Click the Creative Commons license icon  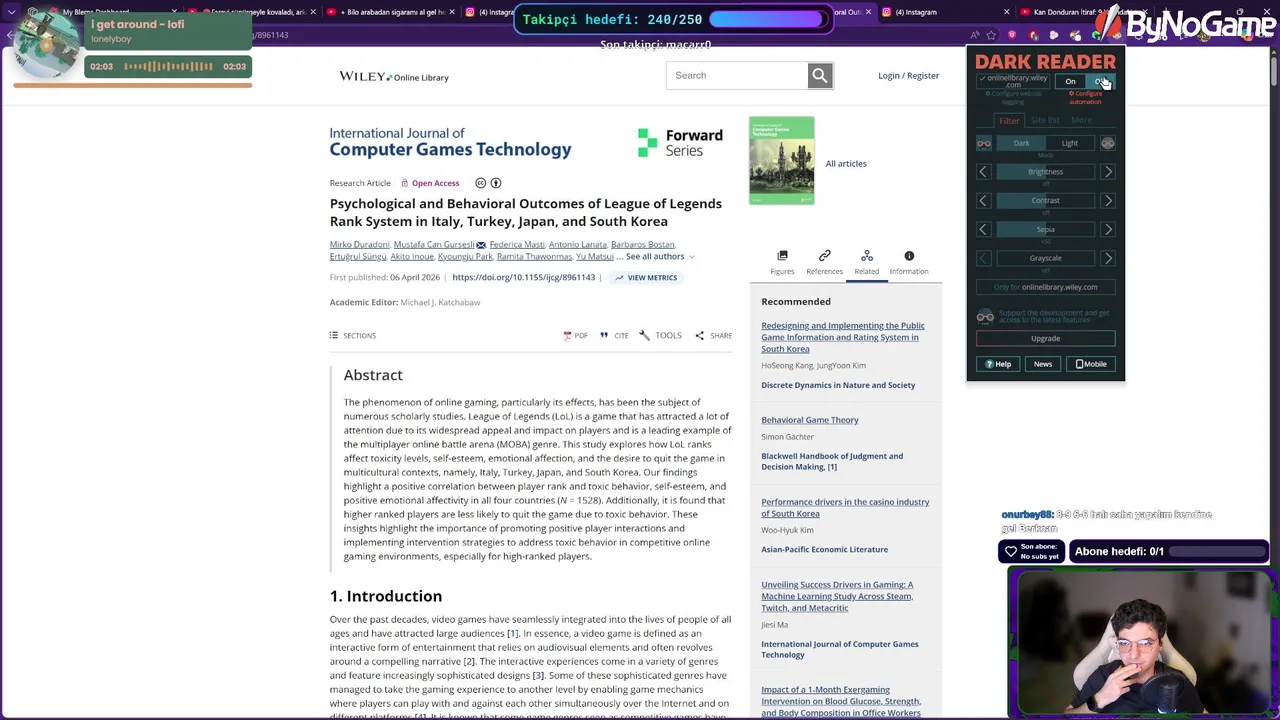481,183
